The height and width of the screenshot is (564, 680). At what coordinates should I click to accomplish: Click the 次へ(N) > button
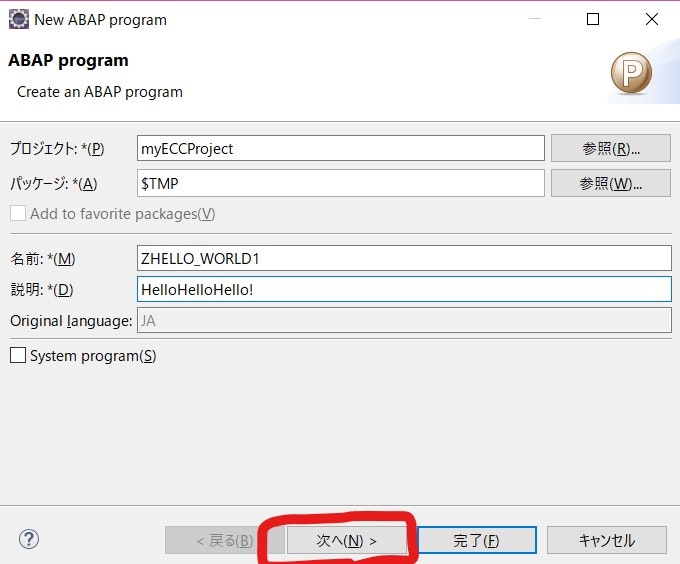(347, 540)
